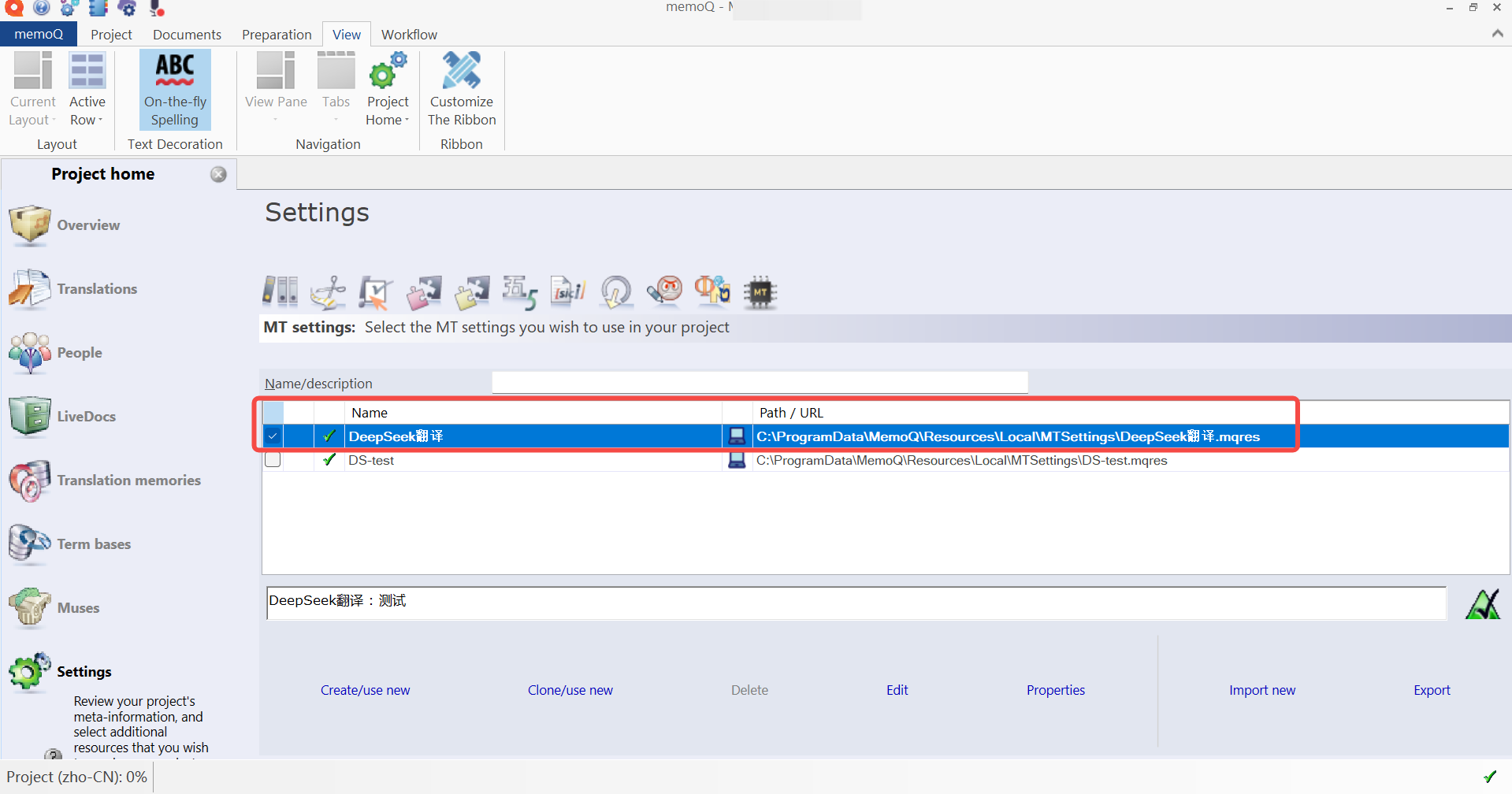Expand the Tabs dropdown in the ribbon
1512x794 pixels.
click(x=336, y=89)
